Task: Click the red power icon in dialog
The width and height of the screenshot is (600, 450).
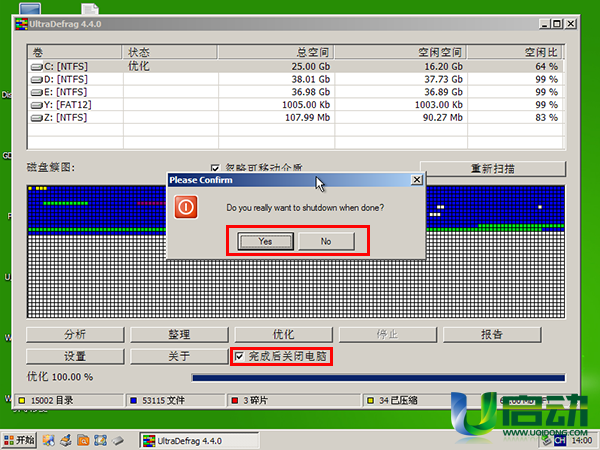Action: point(186,207)
